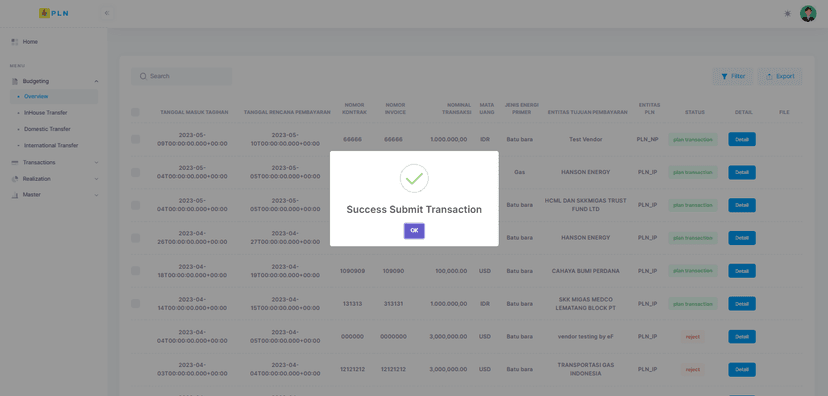The height and width of the screenshot is (396, 828).
Task: Click the Filter button
Action: 732,77
